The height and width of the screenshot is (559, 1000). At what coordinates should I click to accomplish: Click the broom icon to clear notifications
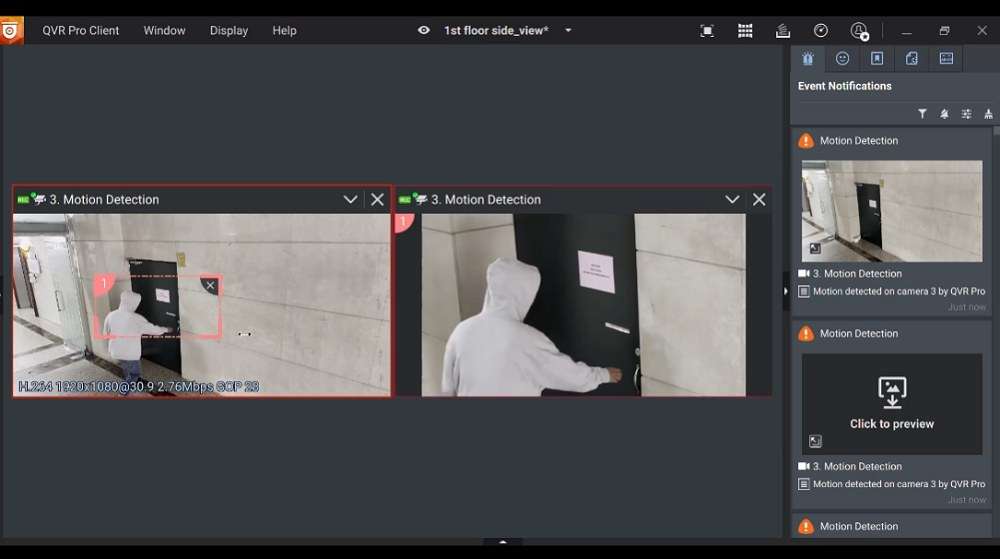click(x=988, y=114)
